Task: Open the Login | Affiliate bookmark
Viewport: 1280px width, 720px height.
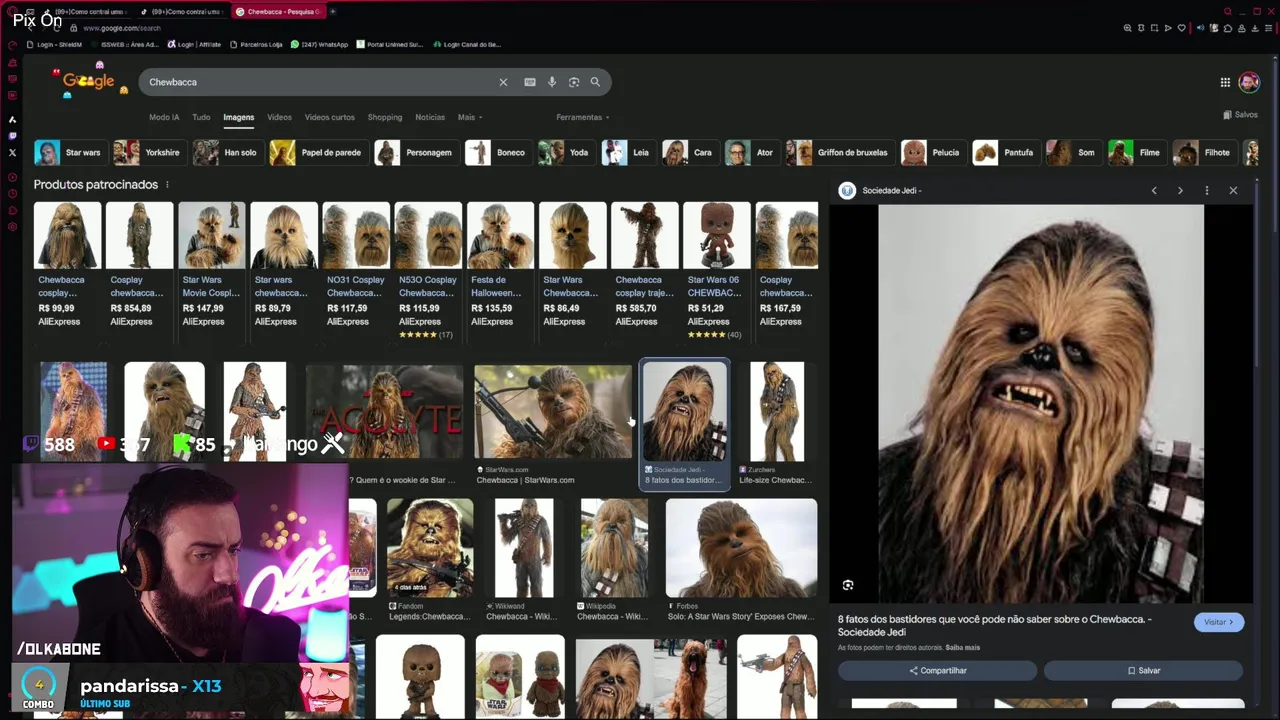Action: point(194,44)
